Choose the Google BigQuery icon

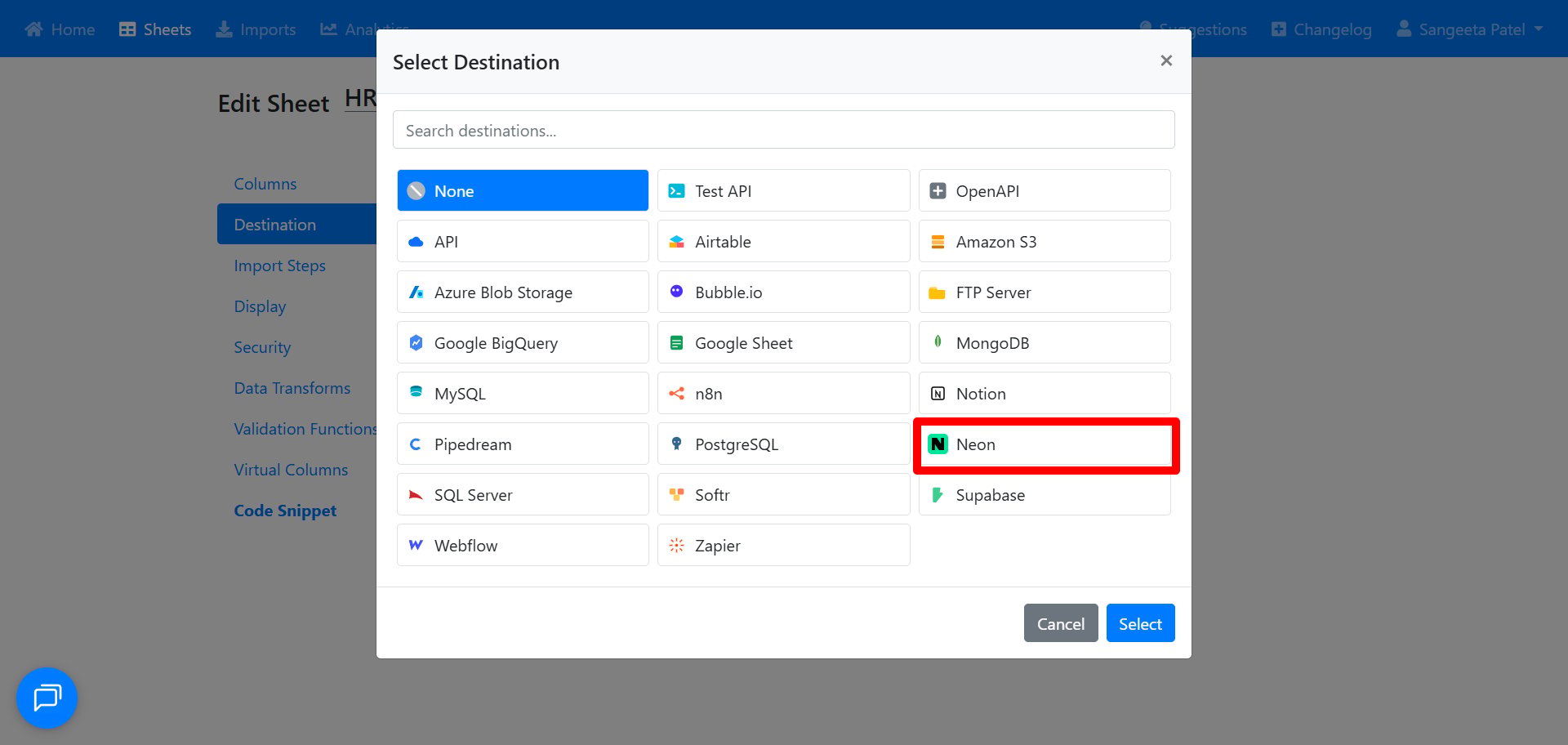pyautogui.click(x=416, y=343)
